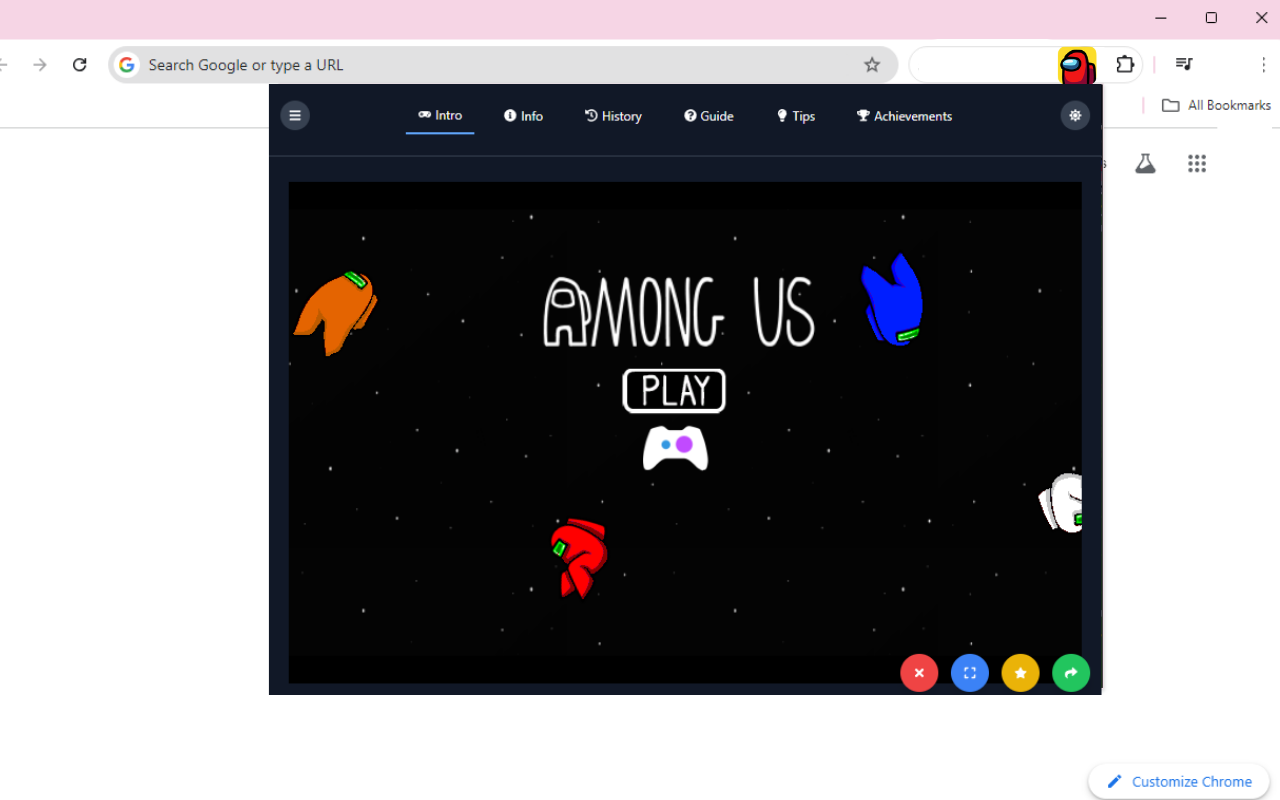Open the hamburger menu in the popup
This screenshot has width=1280, height=800.
click(295, 115)
